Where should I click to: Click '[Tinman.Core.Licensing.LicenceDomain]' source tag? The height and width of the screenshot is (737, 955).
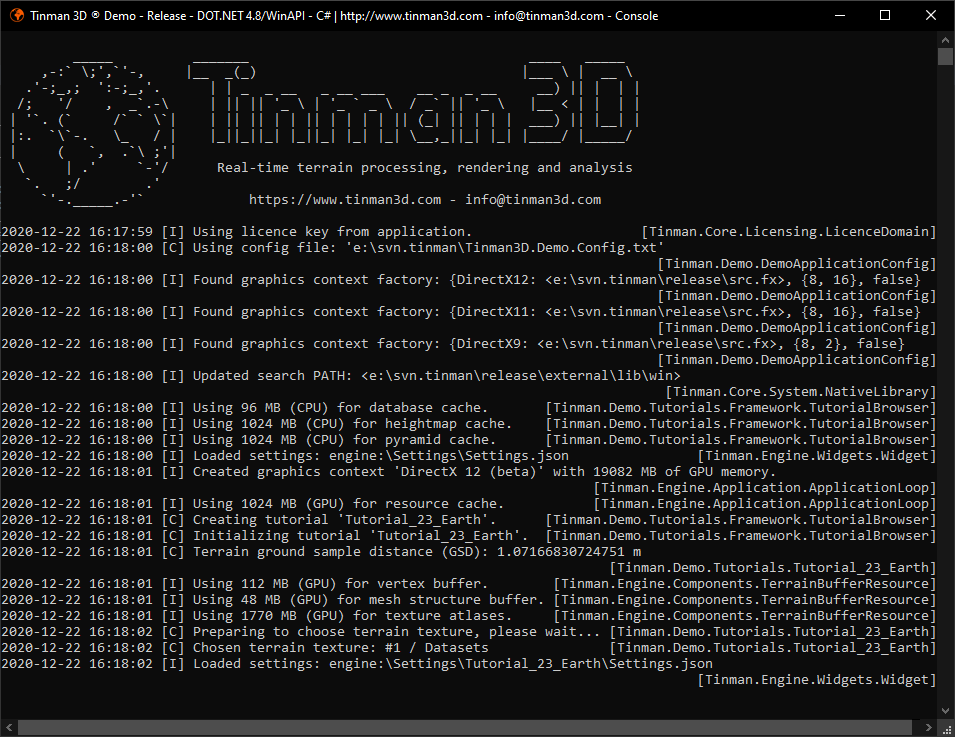789,232
